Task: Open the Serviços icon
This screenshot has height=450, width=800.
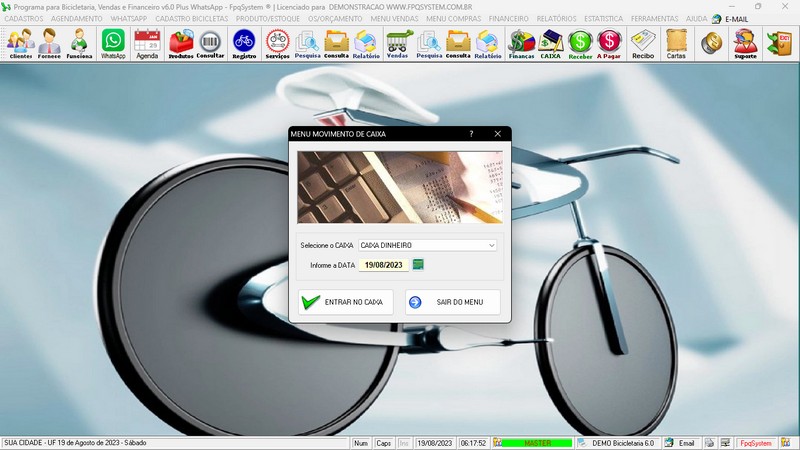Action: [278, 43]
